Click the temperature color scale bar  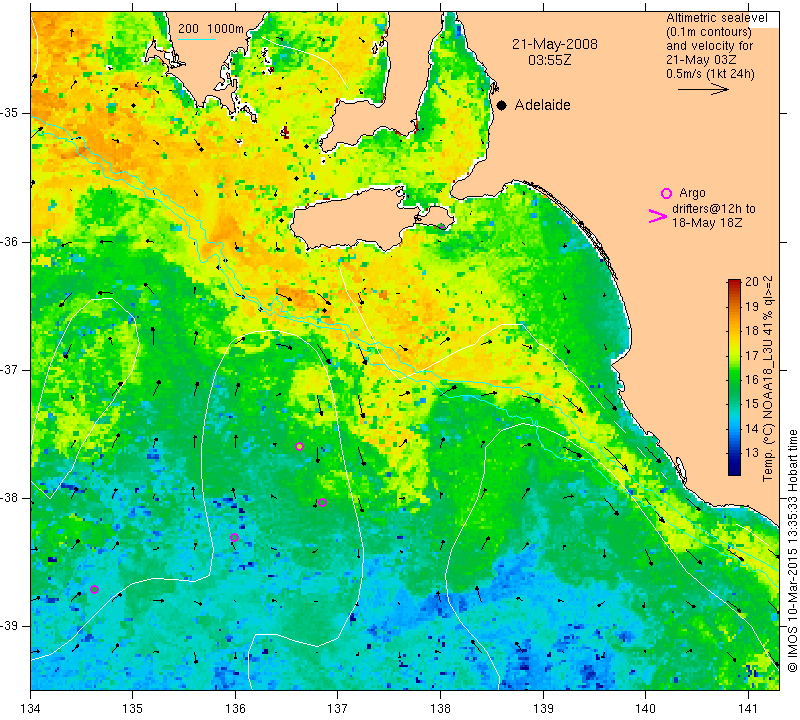click(734, 377)
